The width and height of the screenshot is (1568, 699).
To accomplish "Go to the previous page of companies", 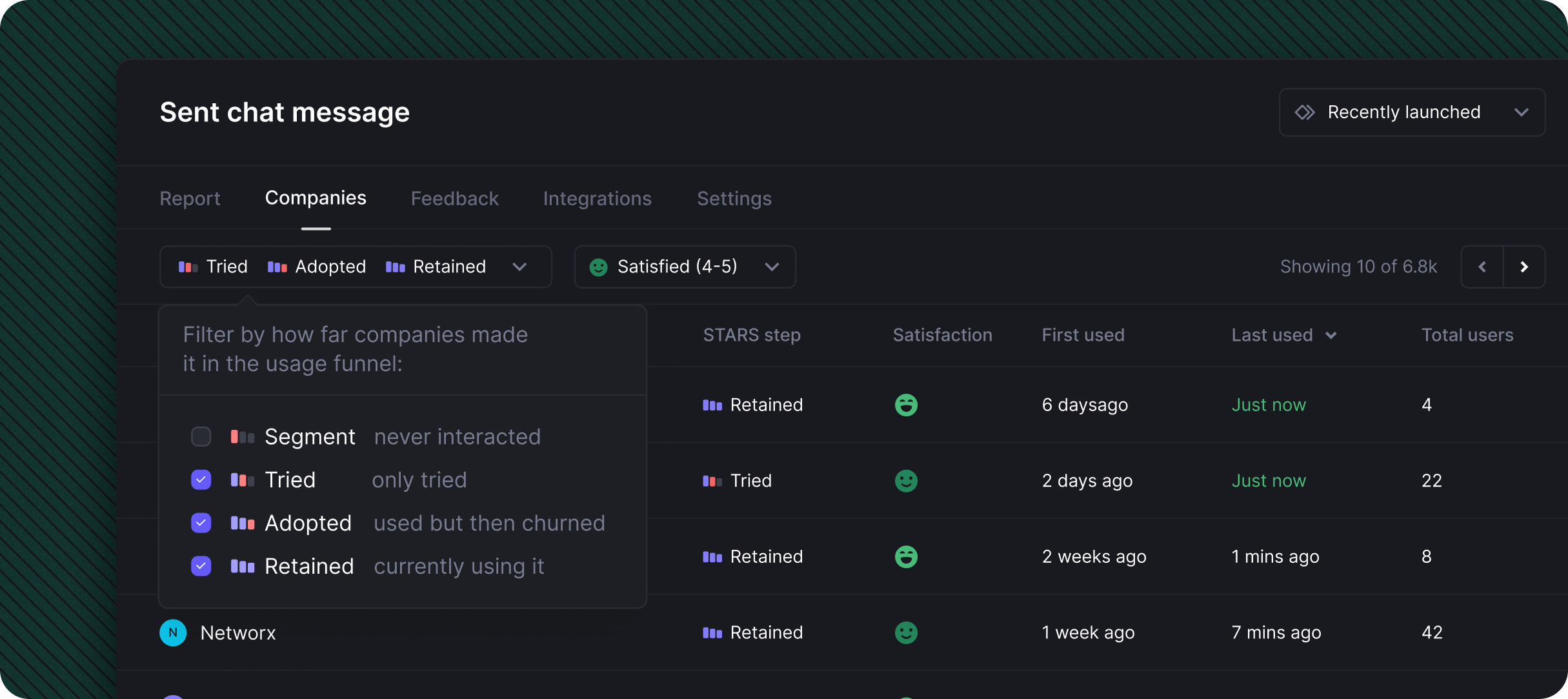I will click(1482, 267).
